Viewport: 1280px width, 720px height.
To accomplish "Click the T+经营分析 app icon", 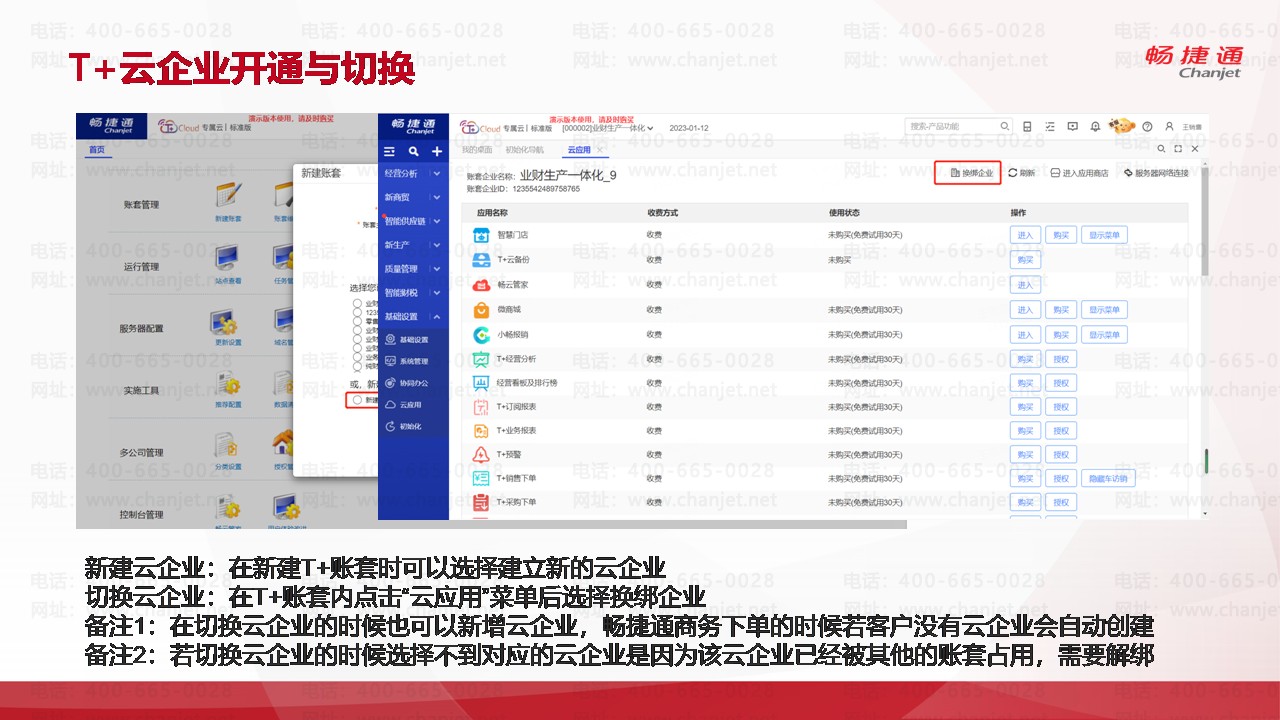I will pos(480,358).
